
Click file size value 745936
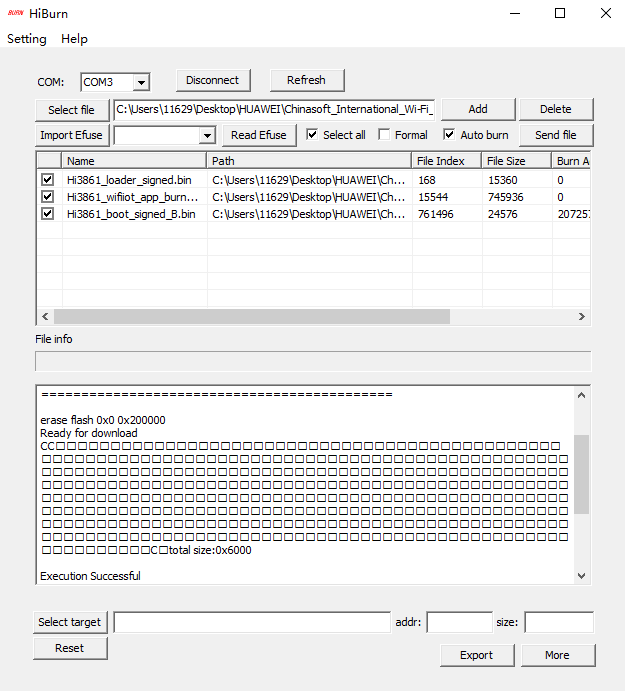click(x=506, y=197)
